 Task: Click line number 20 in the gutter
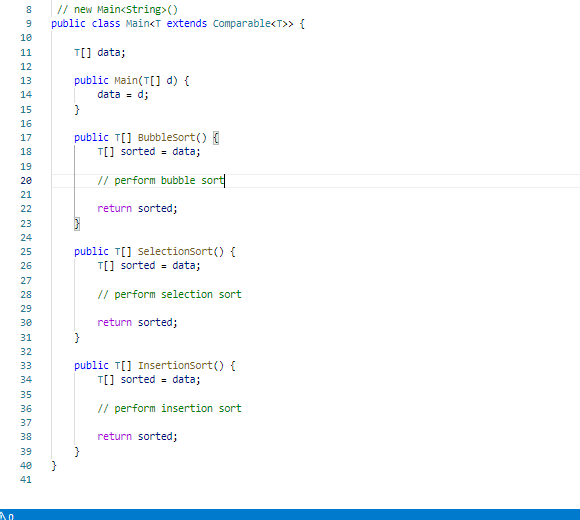point(26,180)
